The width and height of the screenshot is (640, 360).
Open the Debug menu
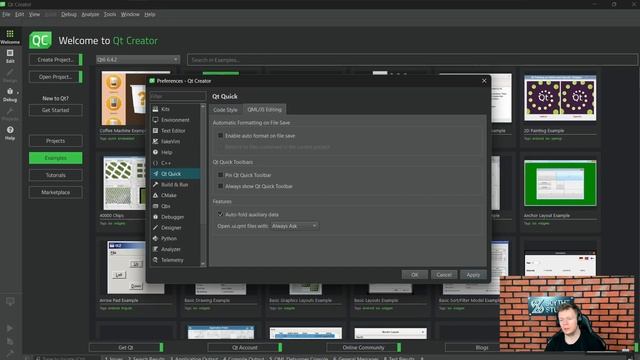pos(69,14)
